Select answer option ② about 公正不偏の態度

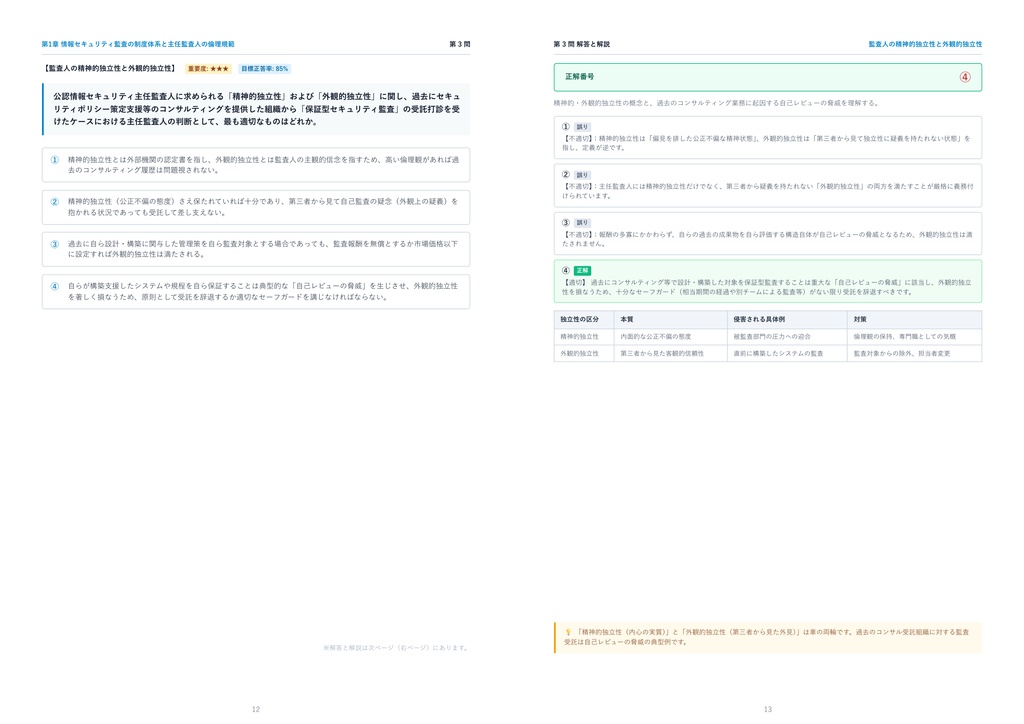pyautogui.click(x=256, y=207)
